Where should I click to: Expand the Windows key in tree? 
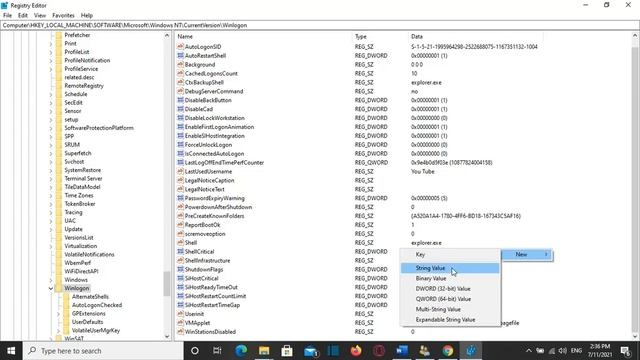(51, 280)
